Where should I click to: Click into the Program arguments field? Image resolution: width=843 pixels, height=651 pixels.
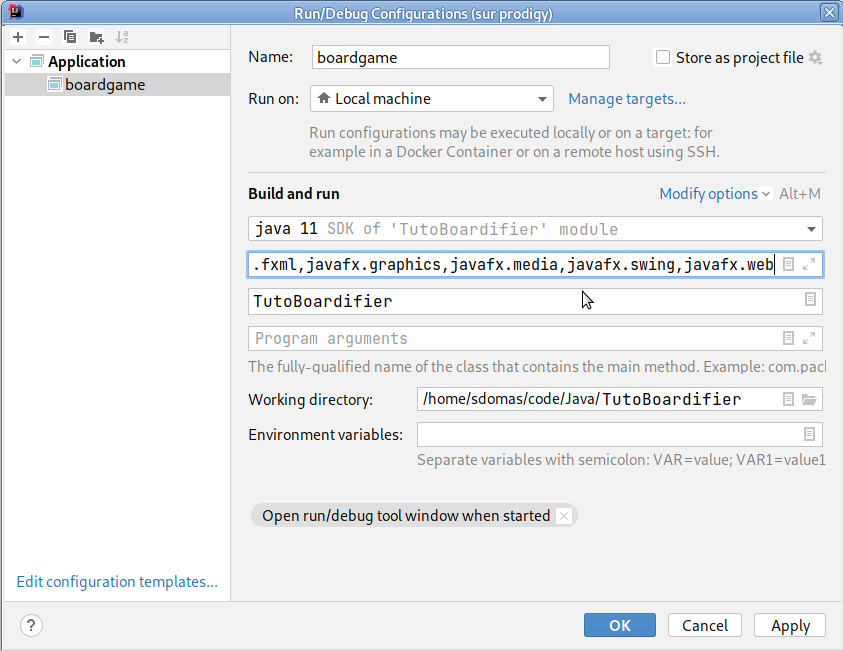tap(510, 339)
